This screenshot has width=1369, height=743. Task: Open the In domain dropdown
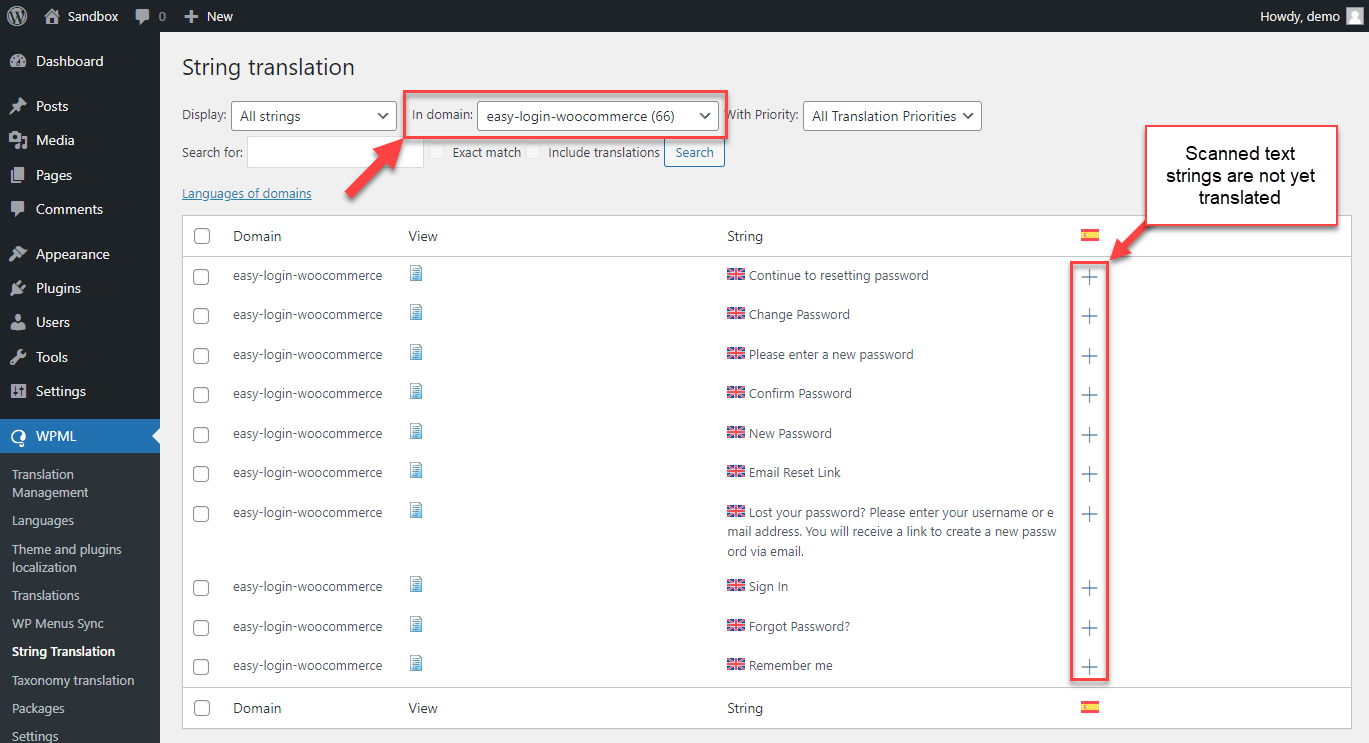point(599,116)
